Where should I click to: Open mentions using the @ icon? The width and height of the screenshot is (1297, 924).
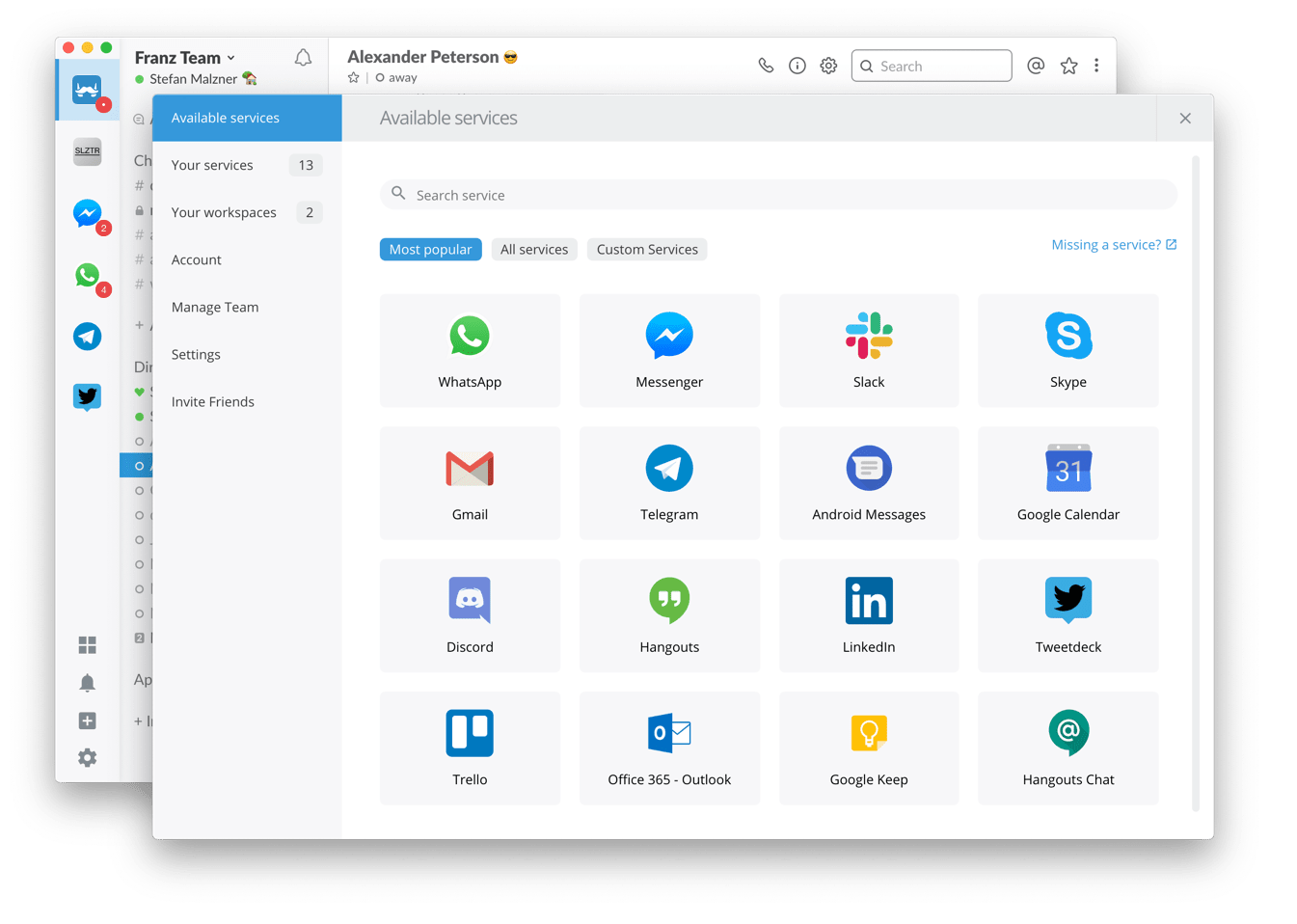1036,66
